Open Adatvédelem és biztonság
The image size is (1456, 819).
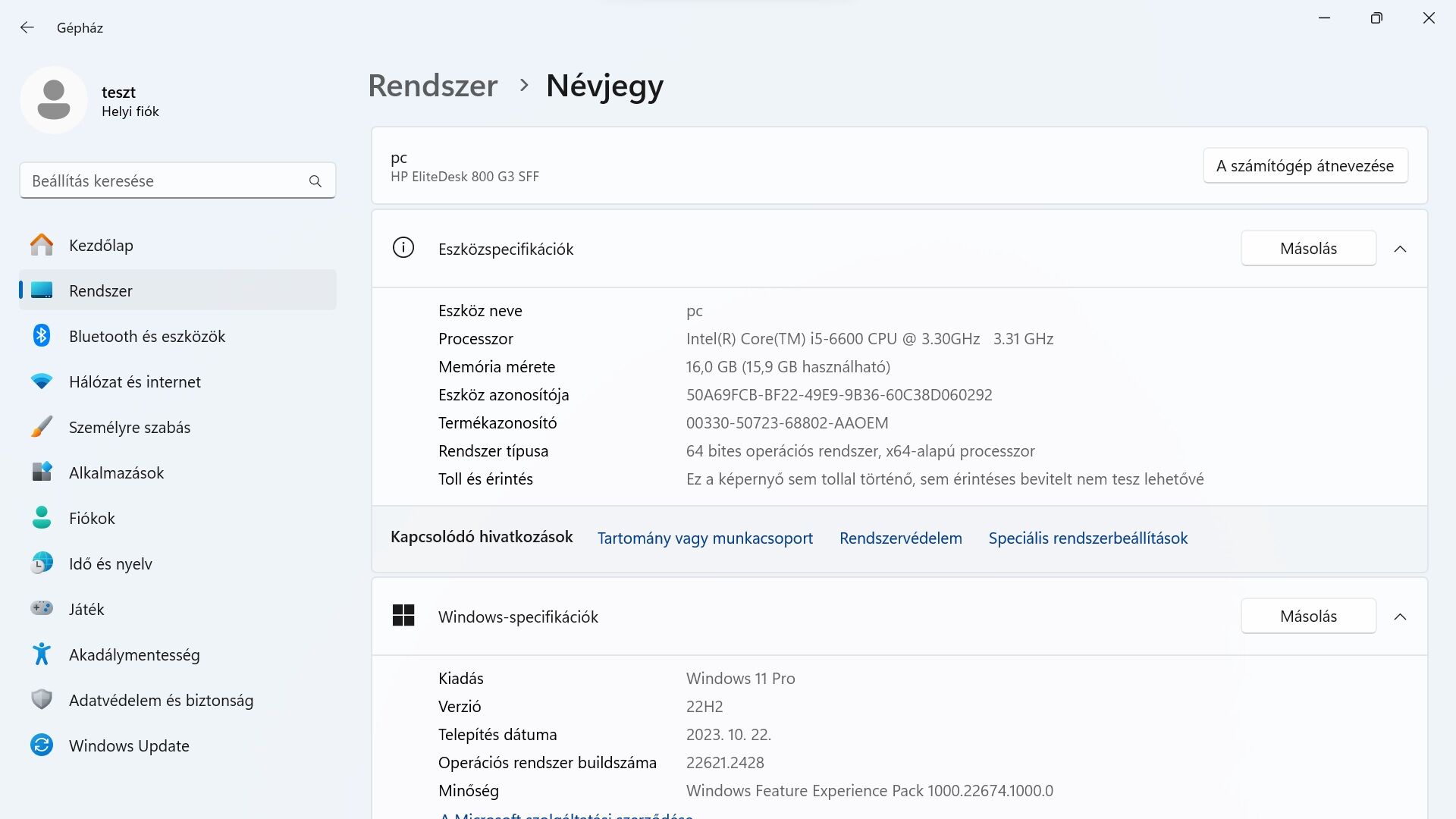point(177,700)
